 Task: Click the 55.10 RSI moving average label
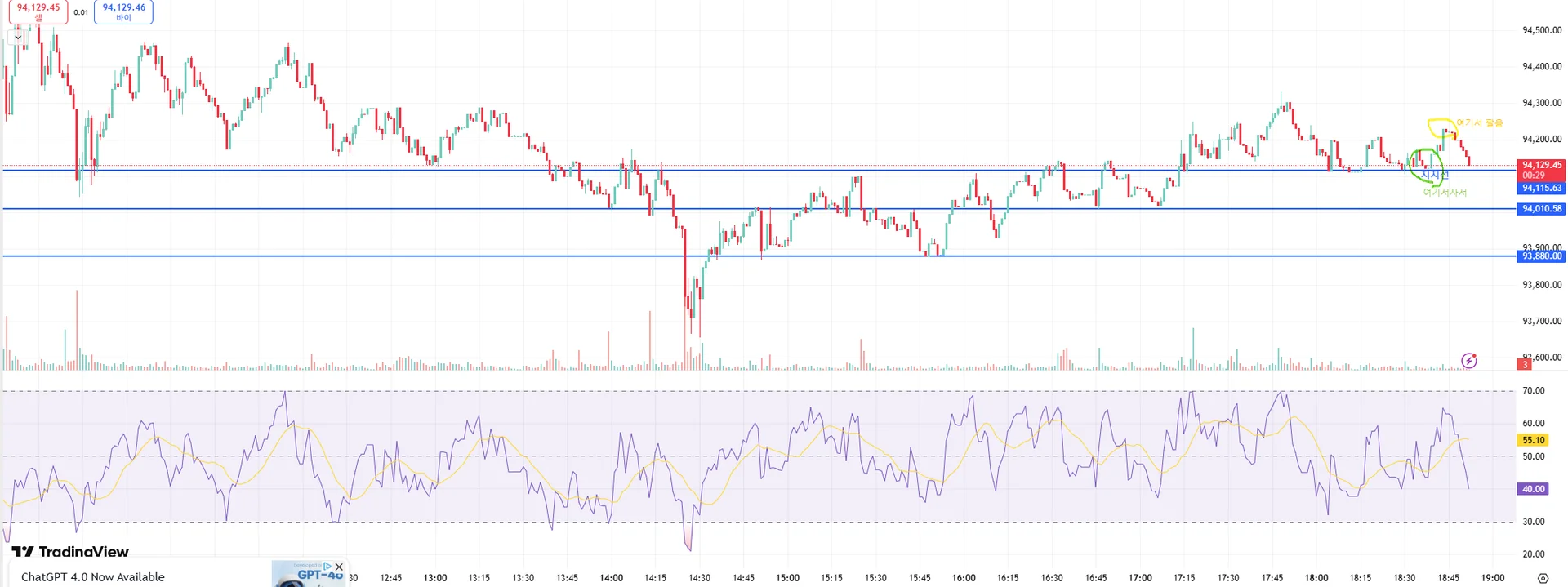click(x=1533, y=440)
